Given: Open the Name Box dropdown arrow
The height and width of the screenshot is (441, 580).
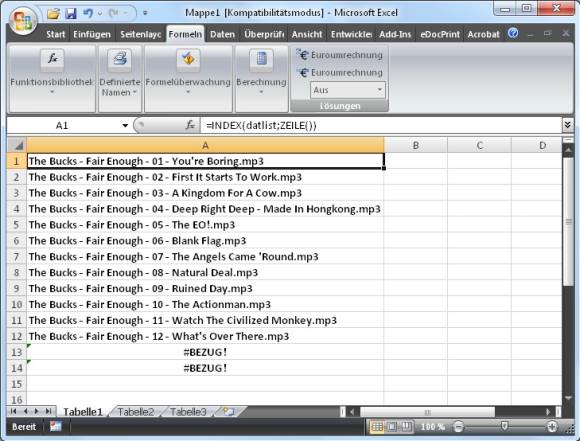Looking at the screenshot, I should point(125,125).
